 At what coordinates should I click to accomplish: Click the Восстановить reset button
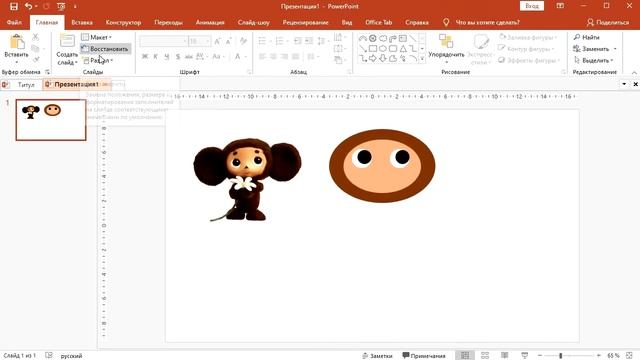coord(105,49)
